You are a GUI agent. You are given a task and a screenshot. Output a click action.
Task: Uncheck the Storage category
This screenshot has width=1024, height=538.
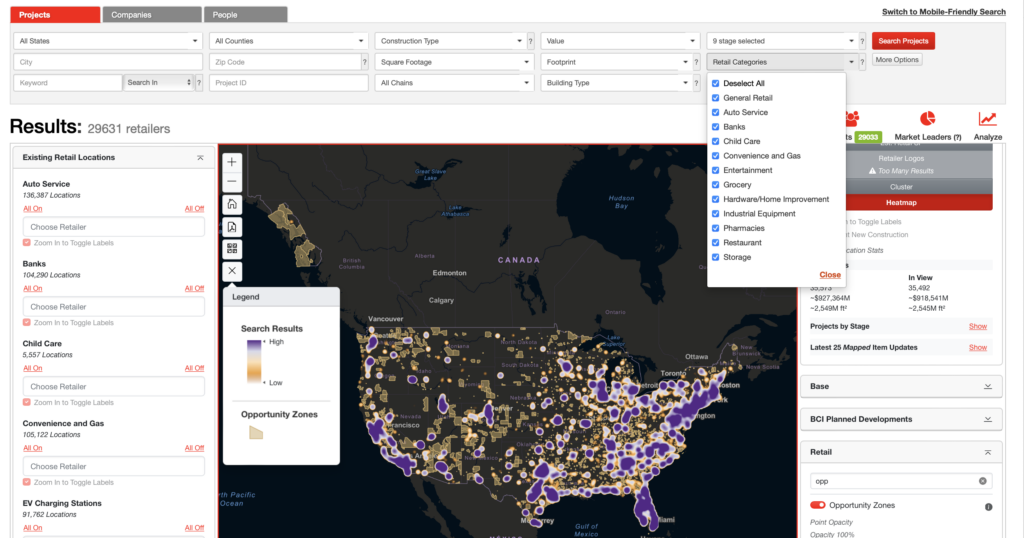point(716,257)
